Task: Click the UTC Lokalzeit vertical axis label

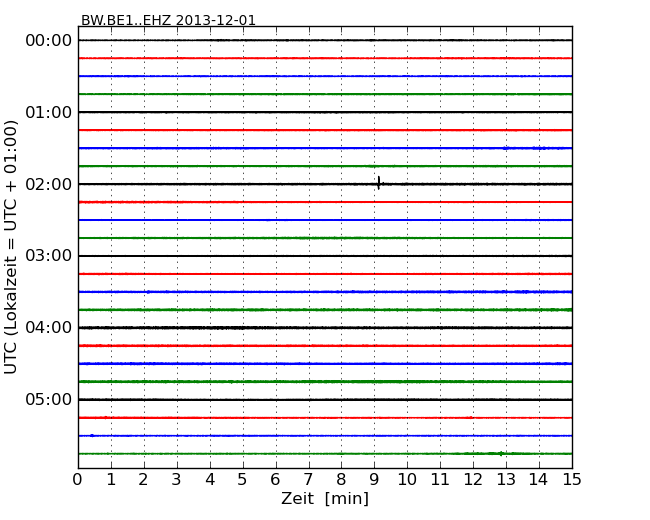Action: (11, 247)
